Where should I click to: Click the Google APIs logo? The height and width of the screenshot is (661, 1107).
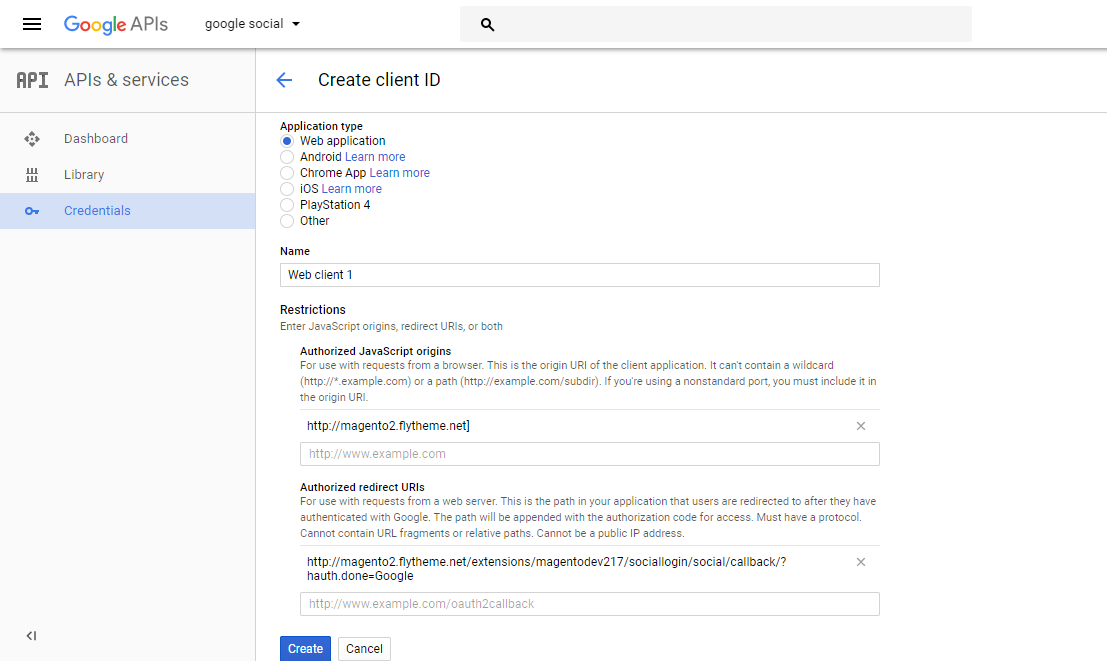tap(116, 24)
